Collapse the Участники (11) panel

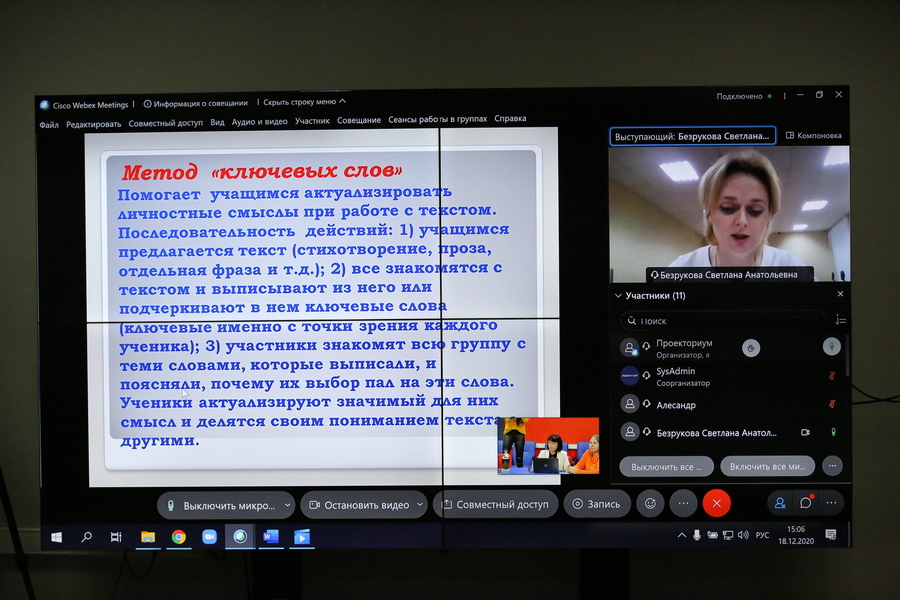[x=618, y=296]
